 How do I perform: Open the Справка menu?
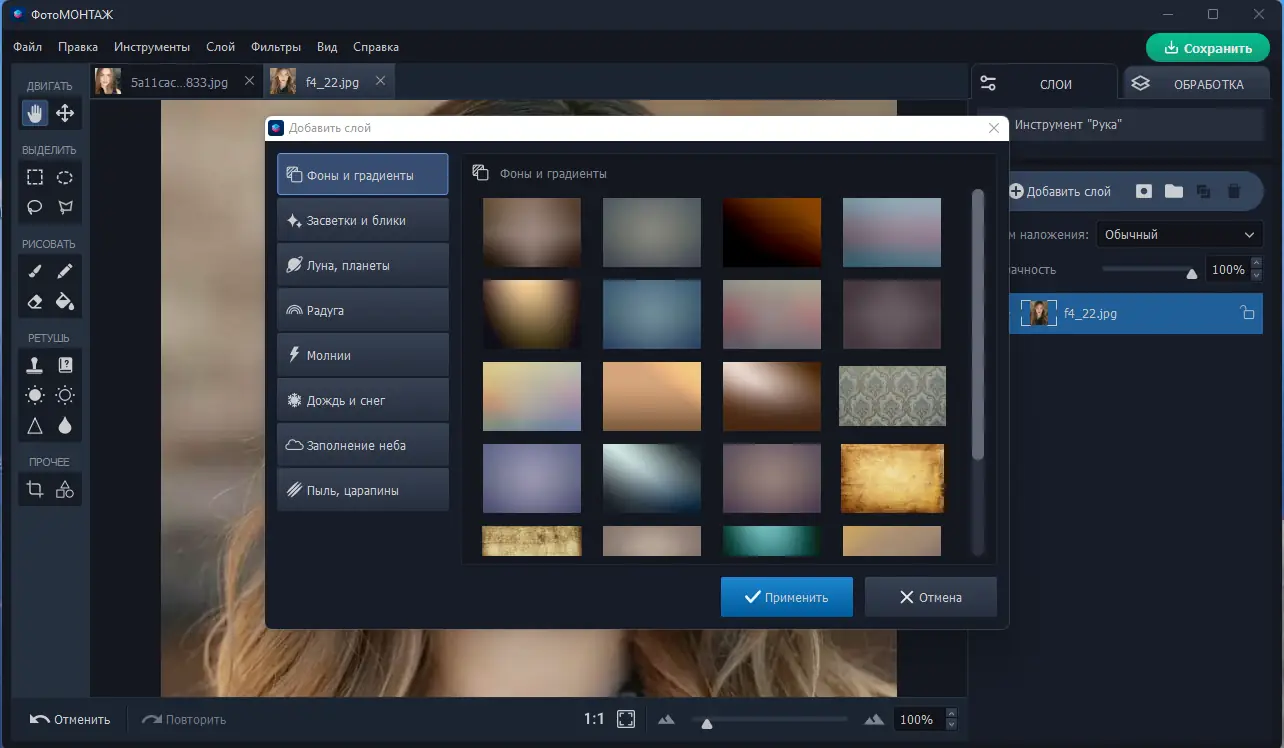coord(375,47)
